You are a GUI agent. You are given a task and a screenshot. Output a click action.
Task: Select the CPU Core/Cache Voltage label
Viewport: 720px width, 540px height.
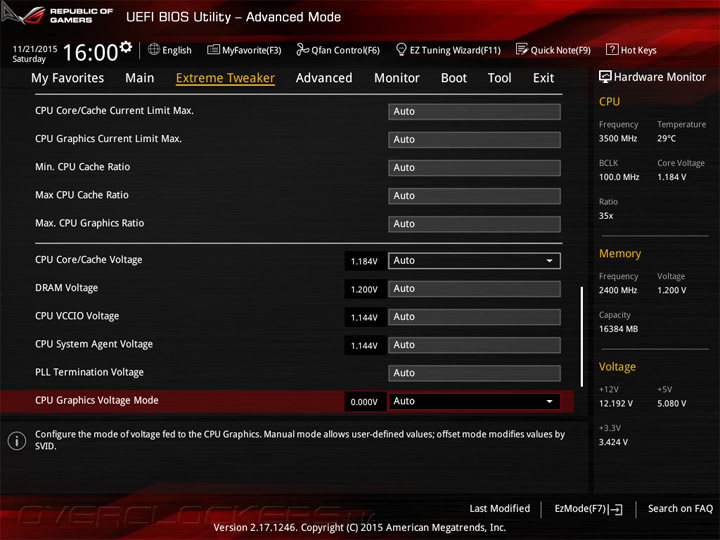pos(89,260)
